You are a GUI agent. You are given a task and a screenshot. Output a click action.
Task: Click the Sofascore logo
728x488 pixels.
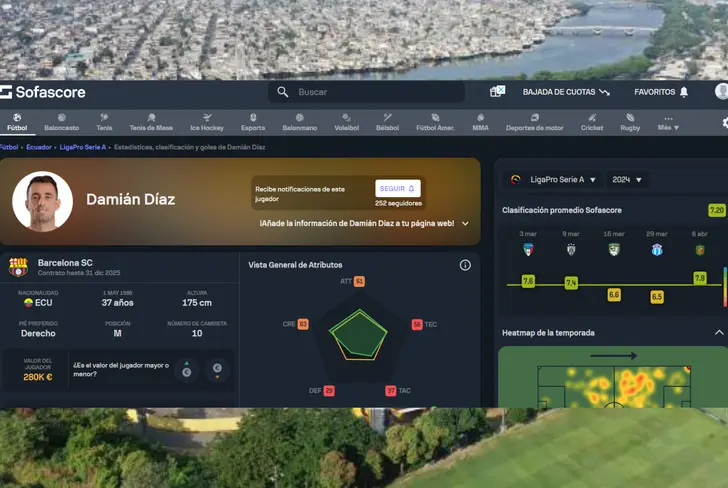(43, 92)
